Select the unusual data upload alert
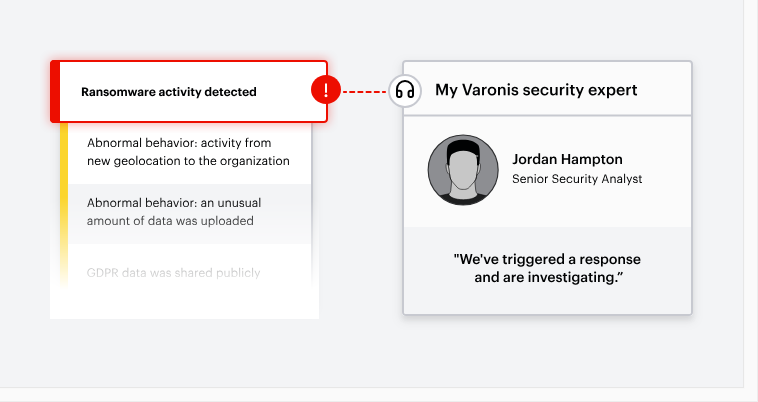Viewport: 758px width, 402px height. [190, 213]
